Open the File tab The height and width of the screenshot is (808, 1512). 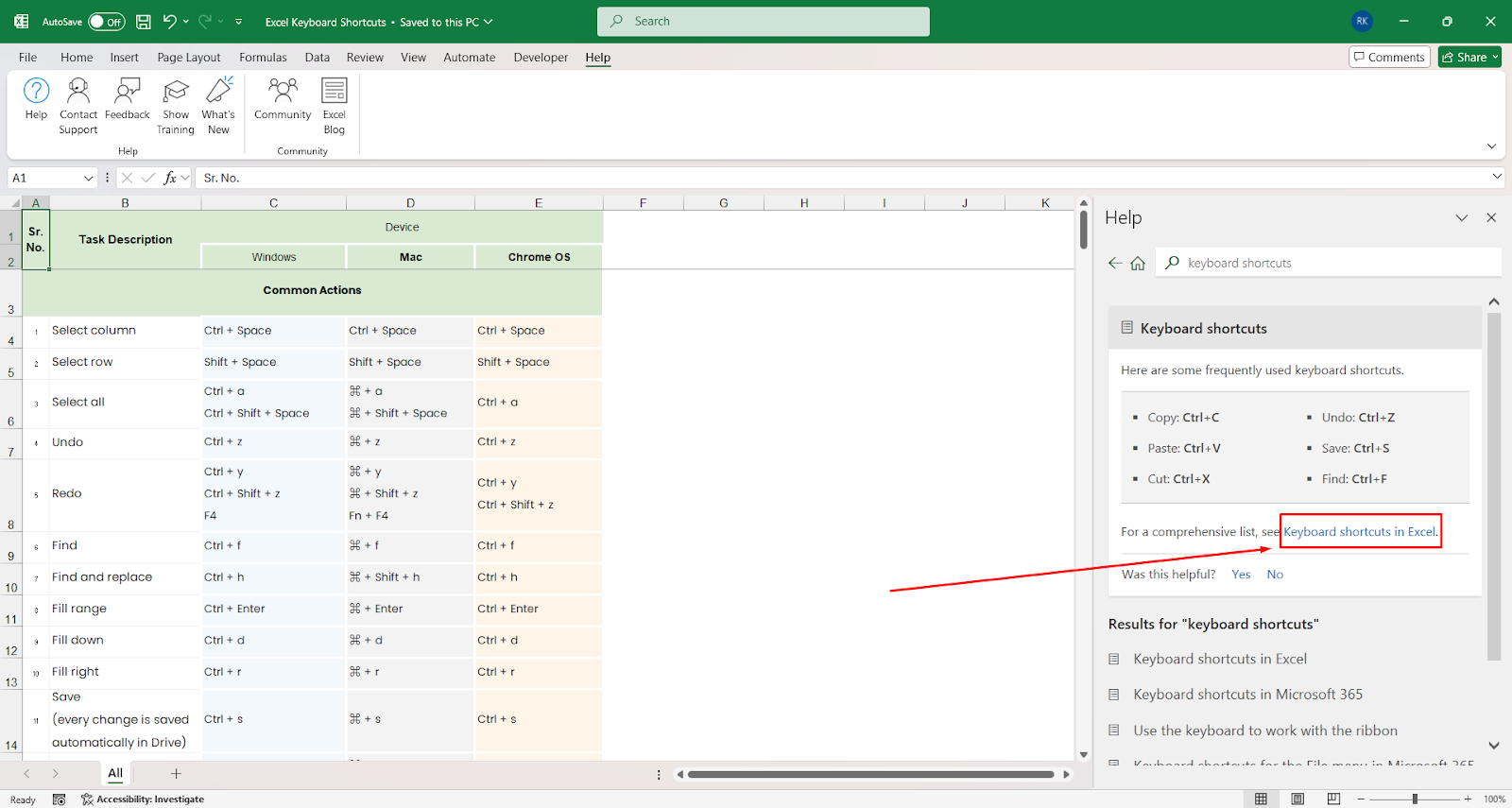27,57
